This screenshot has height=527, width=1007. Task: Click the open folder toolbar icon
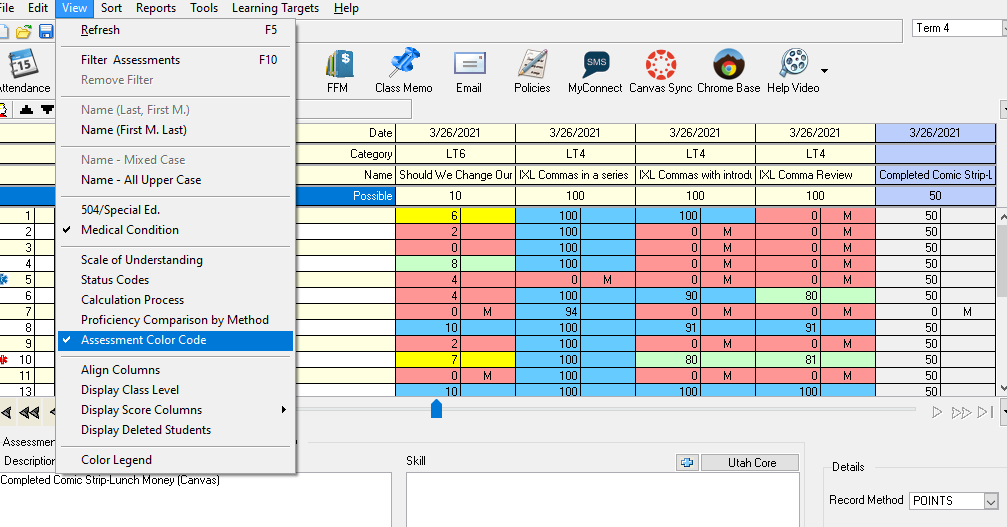click(24, 31)
